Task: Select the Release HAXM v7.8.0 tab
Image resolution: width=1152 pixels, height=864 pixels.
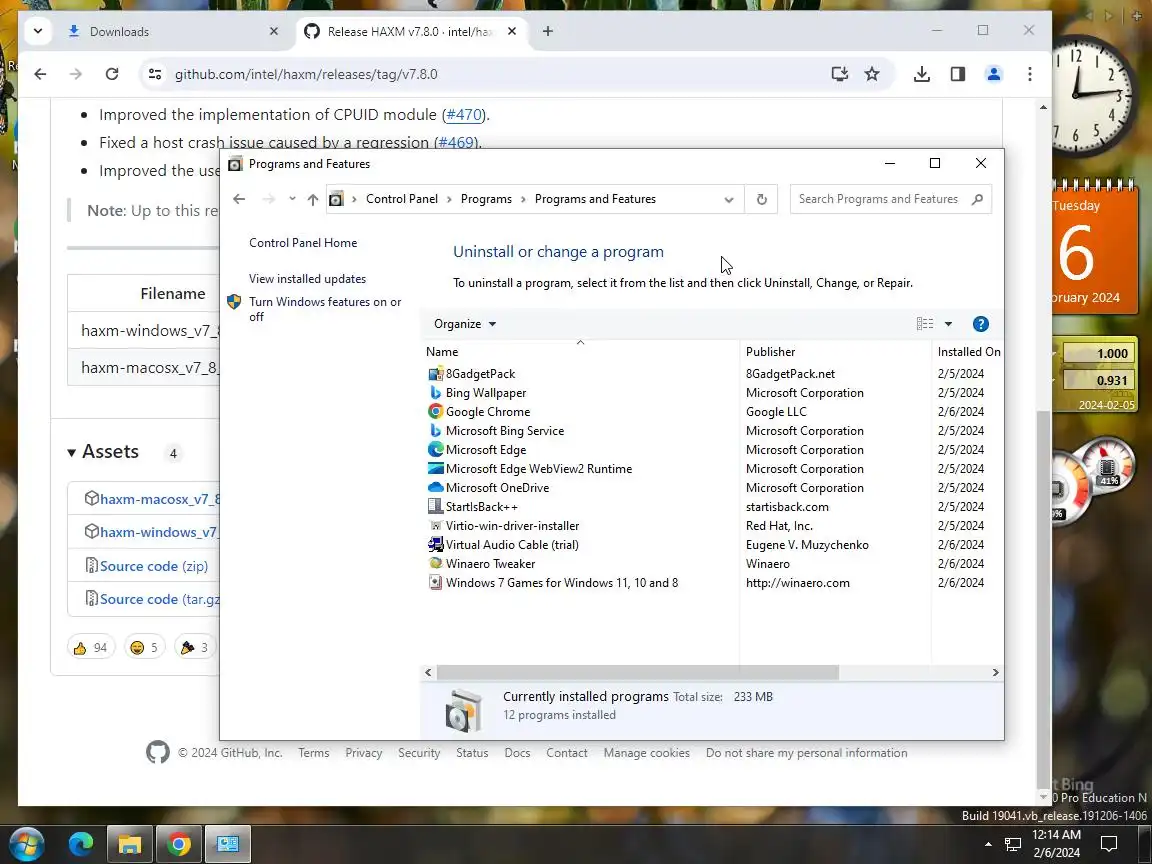Action: [413, 32]
